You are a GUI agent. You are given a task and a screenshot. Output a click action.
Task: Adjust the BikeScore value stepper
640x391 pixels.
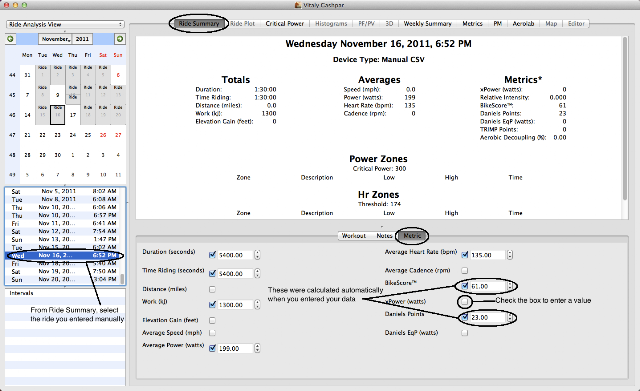point(510,286)
